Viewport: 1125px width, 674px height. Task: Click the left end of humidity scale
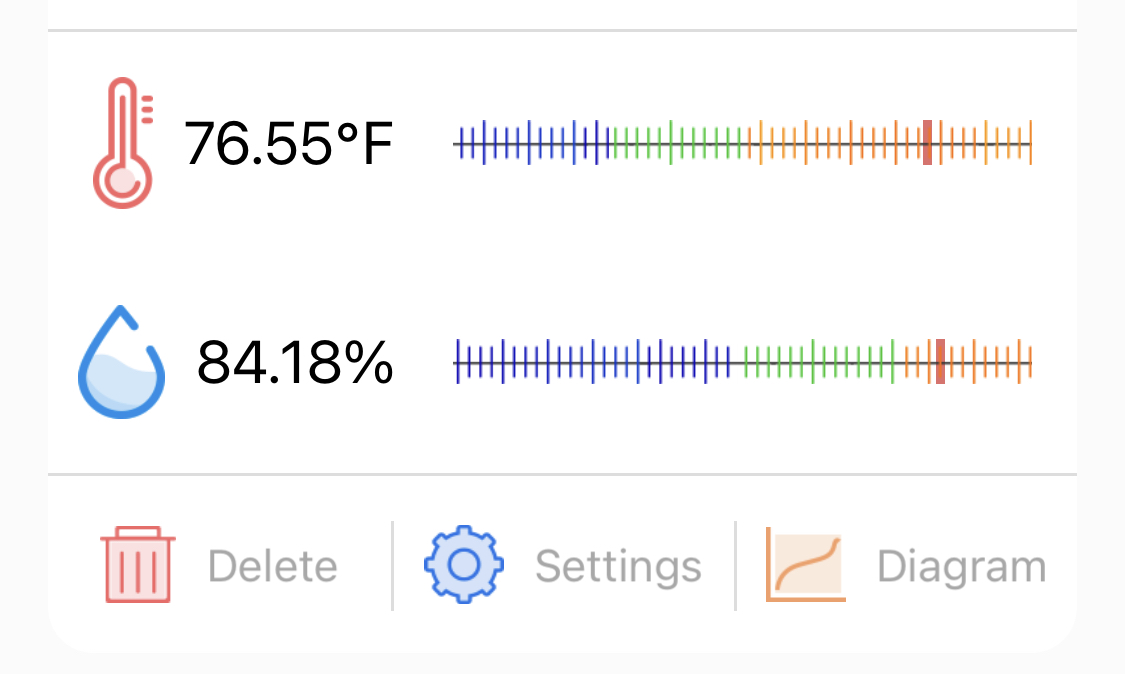click(x=457, y=361)
